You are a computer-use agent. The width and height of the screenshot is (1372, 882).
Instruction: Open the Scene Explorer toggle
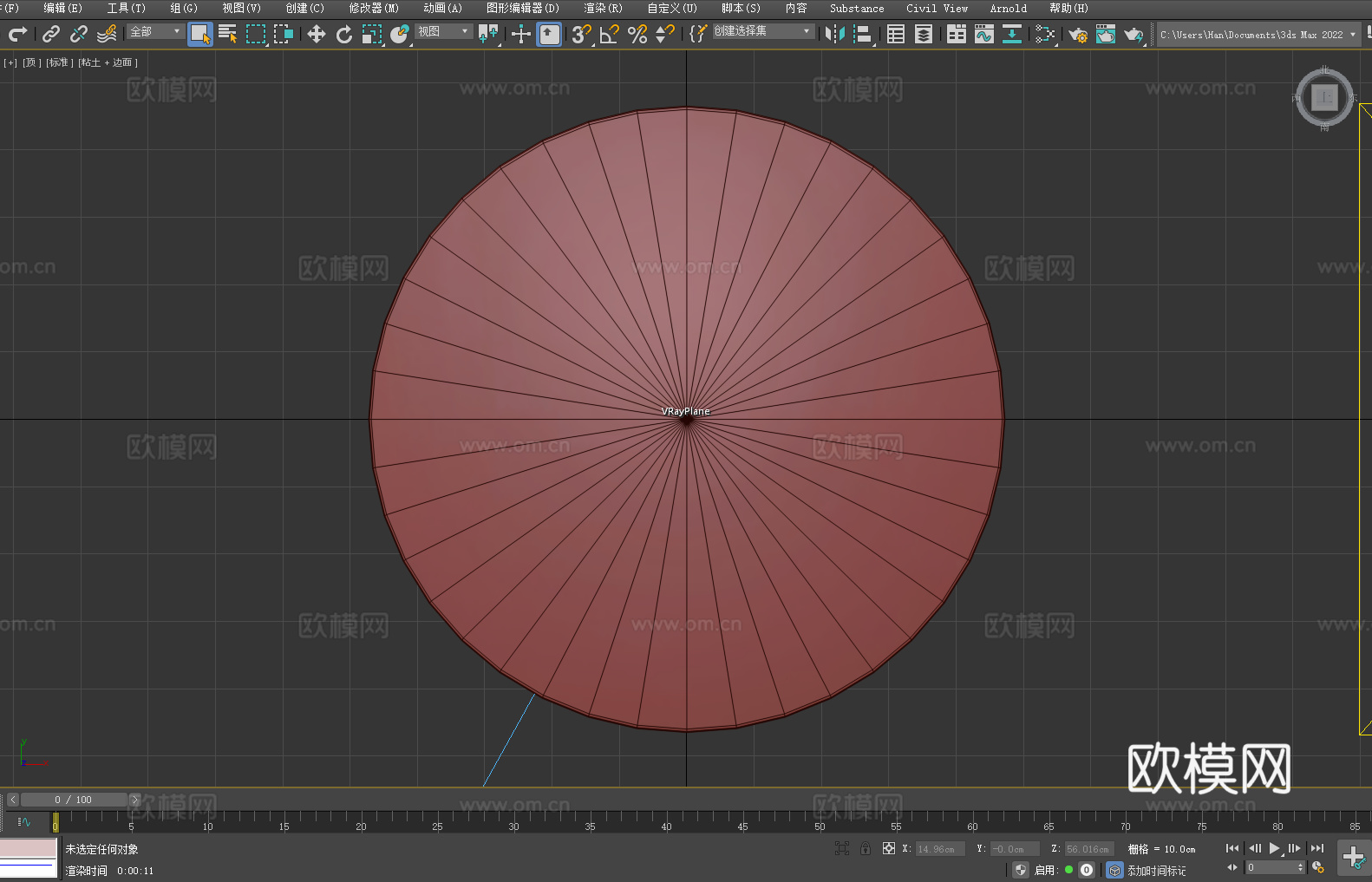tap(896, 34)
